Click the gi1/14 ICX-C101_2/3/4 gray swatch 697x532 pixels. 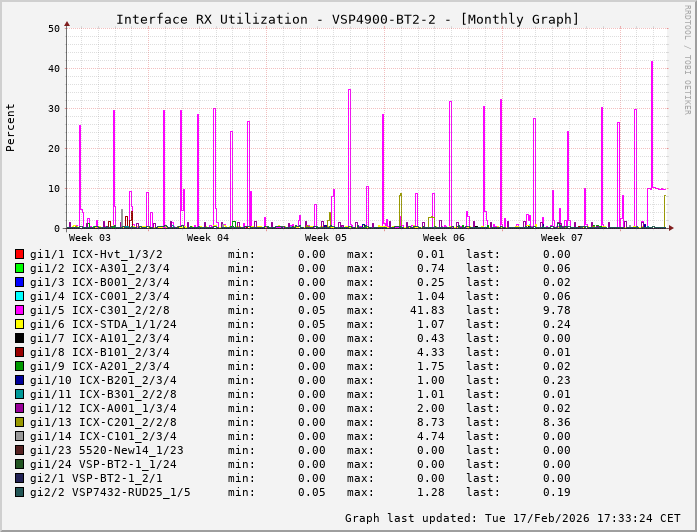tap(20, 436)
